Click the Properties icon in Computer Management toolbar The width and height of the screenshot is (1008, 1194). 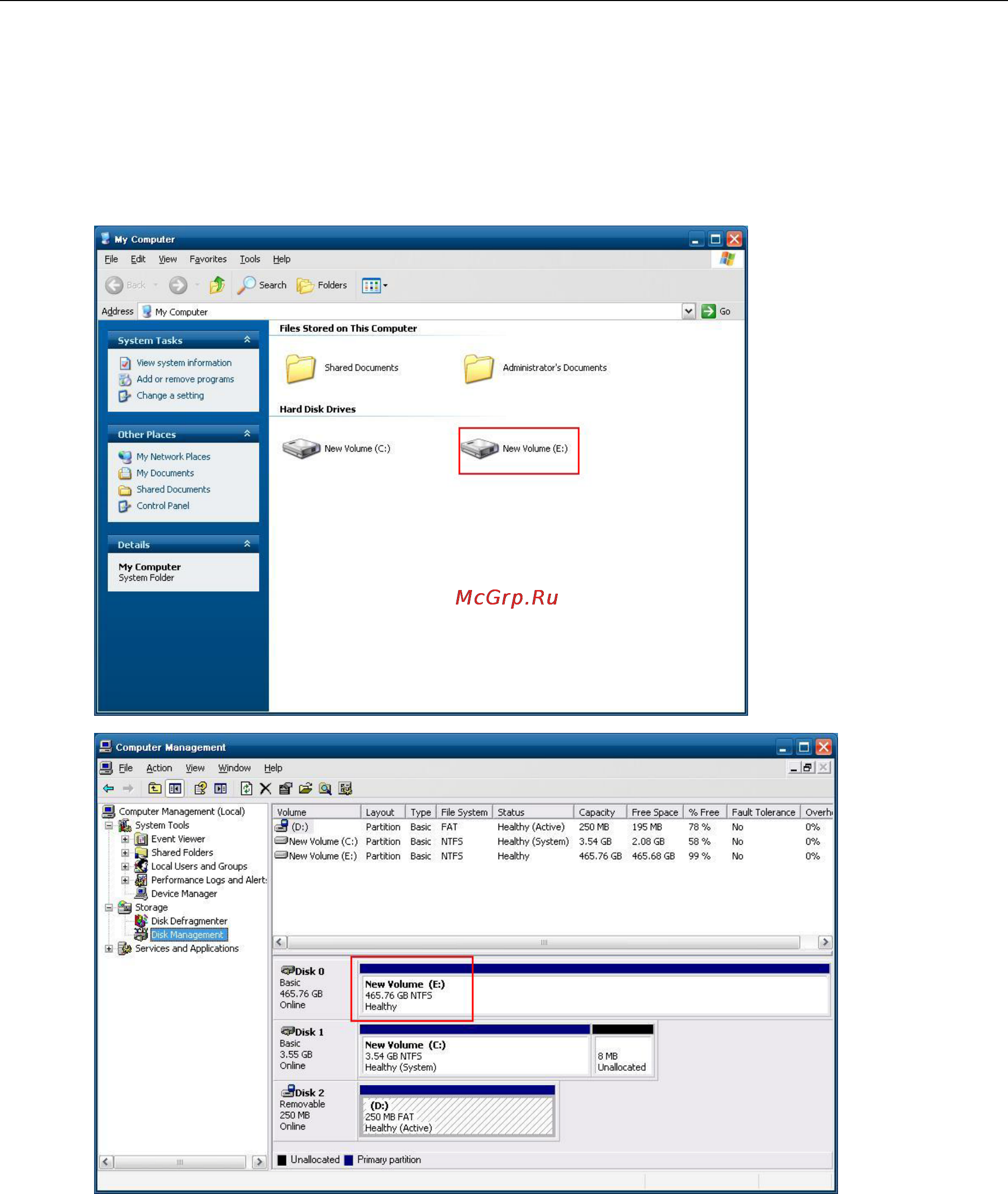(285, 789)
